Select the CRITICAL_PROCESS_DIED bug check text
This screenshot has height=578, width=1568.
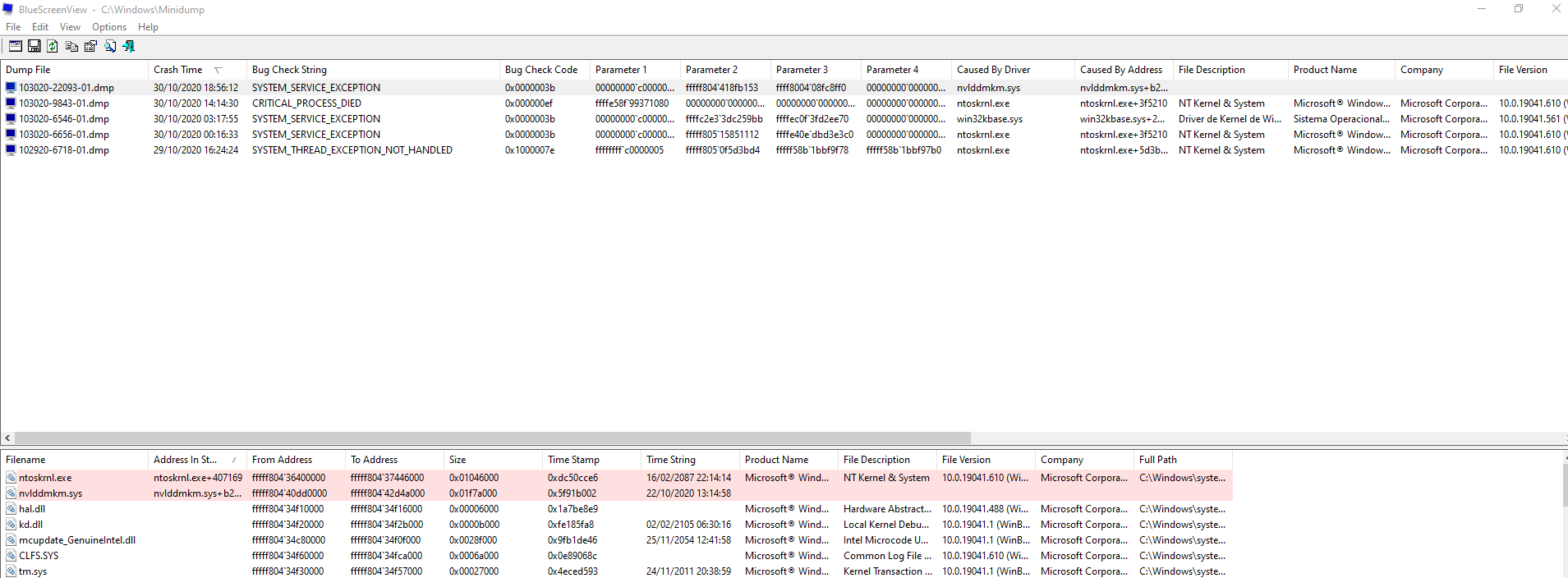tap(306, 103)
